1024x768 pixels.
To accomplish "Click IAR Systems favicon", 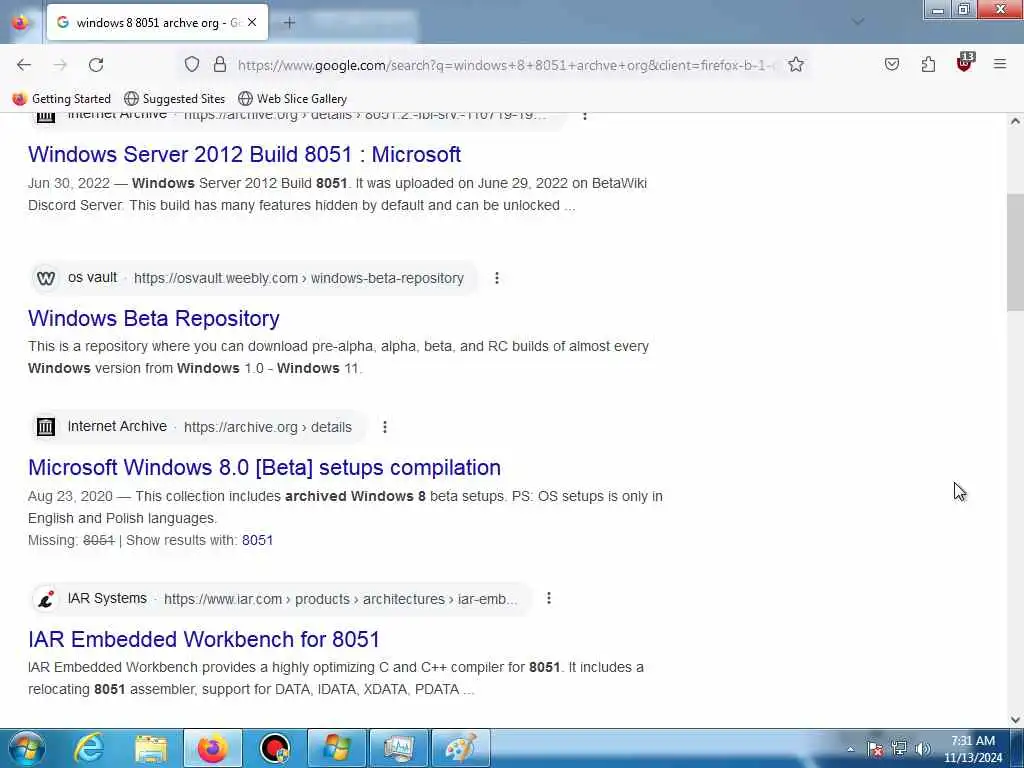I will pyautogui.click(x=46, y=598).
